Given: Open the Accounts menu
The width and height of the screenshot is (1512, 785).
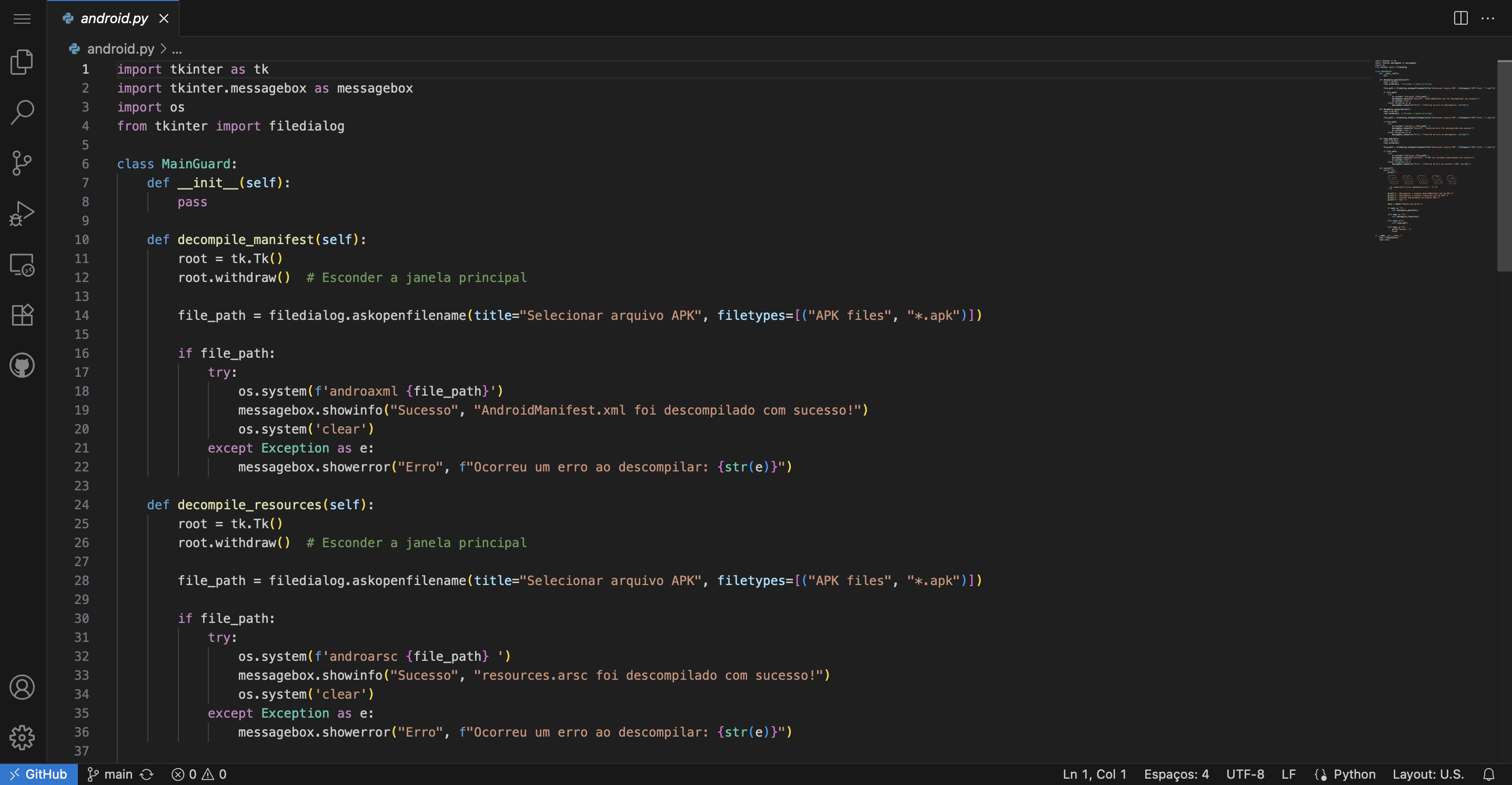Looking at the screenshot, I should 22,687.
